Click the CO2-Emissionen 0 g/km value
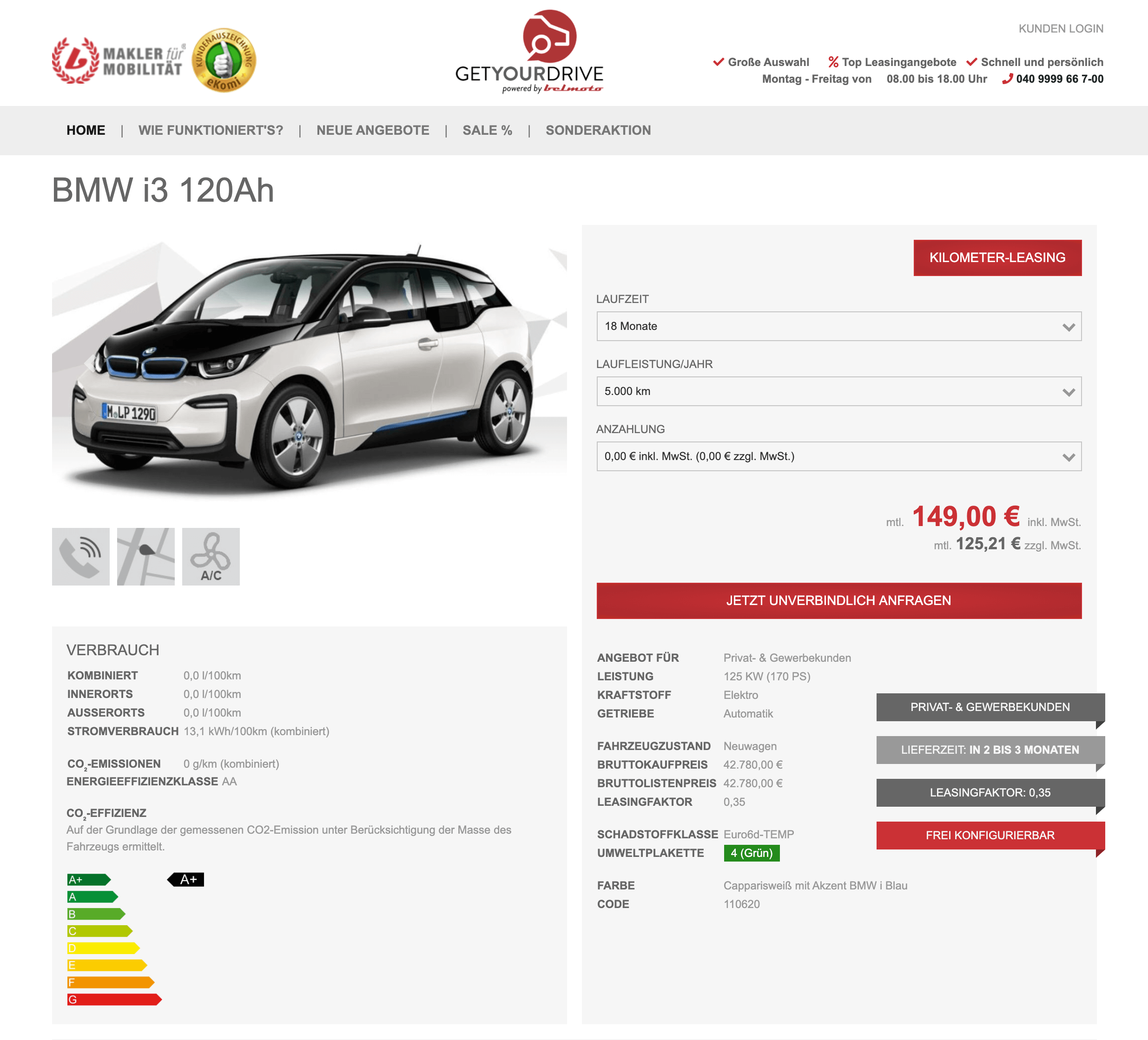Image resolution: width=1148 pixels, height=1040 pixels. [x=231, y=764]
